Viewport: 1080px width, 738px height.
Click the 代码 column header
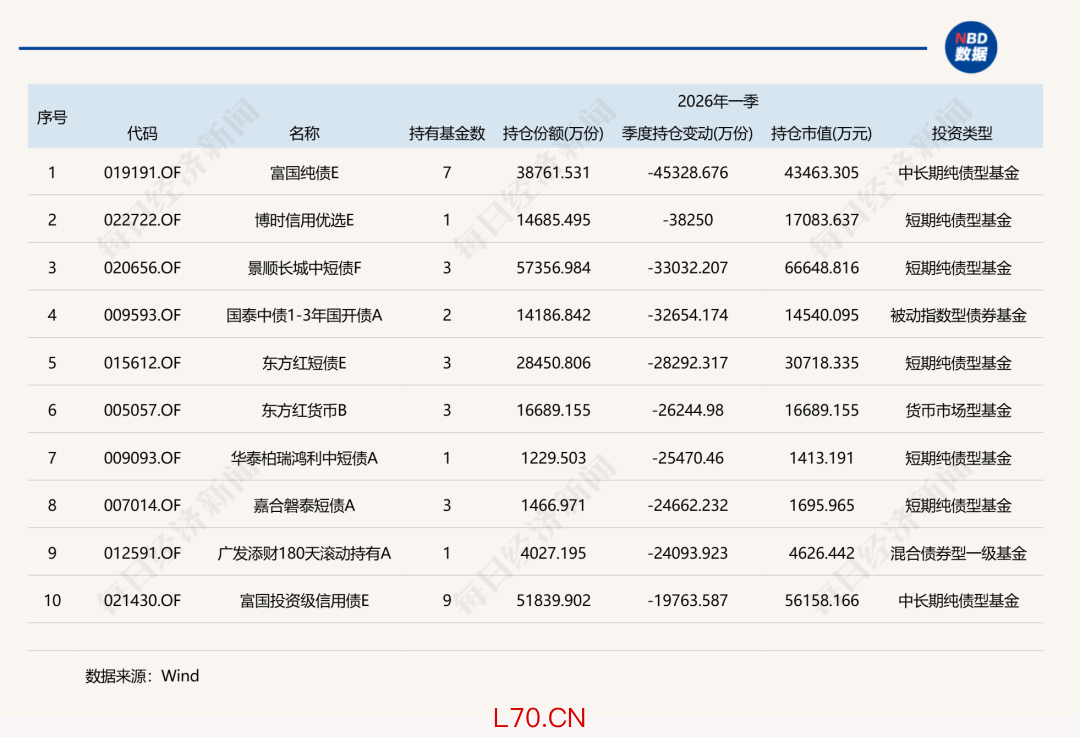(142, 133)
